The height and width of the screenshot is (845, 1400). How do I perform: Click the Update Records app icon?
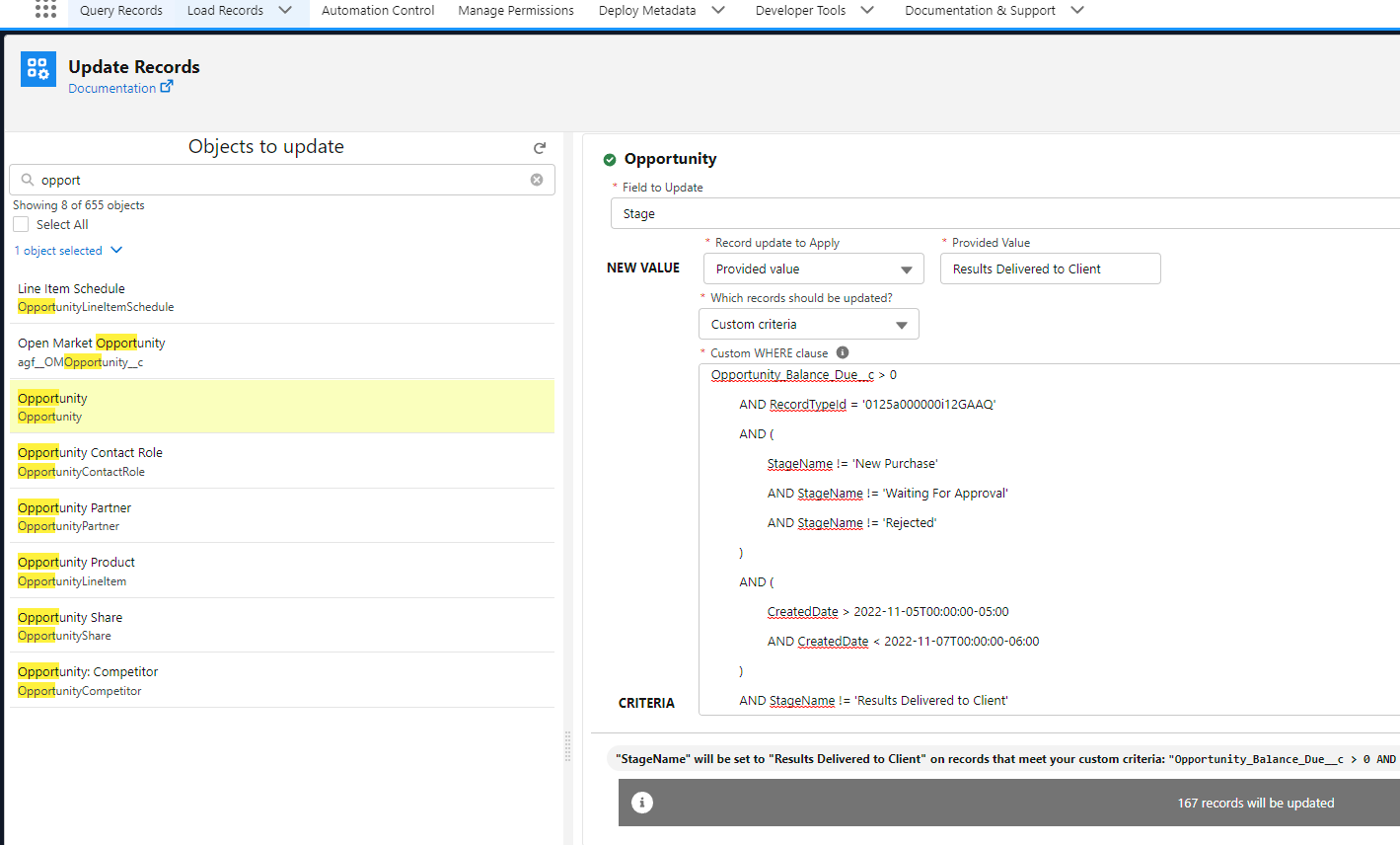tap(37, 69)
